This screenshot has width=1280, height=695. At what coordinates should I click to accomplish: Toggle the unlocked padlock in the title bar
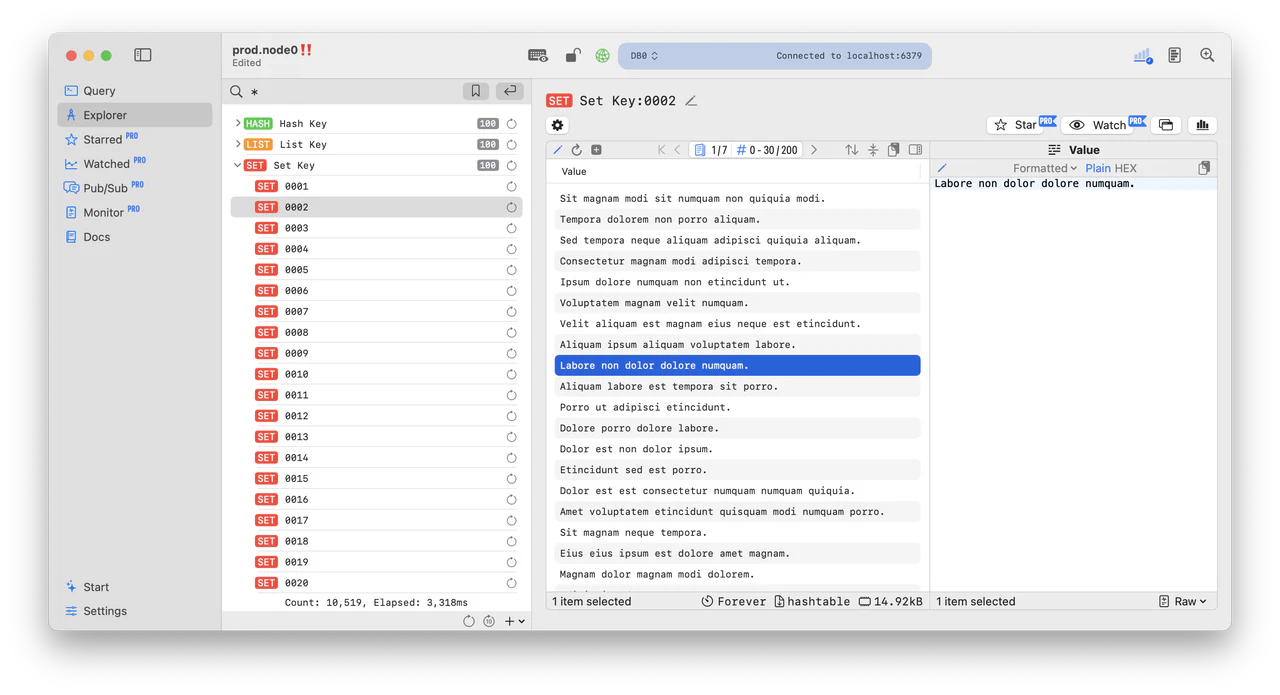pos(572,55)
